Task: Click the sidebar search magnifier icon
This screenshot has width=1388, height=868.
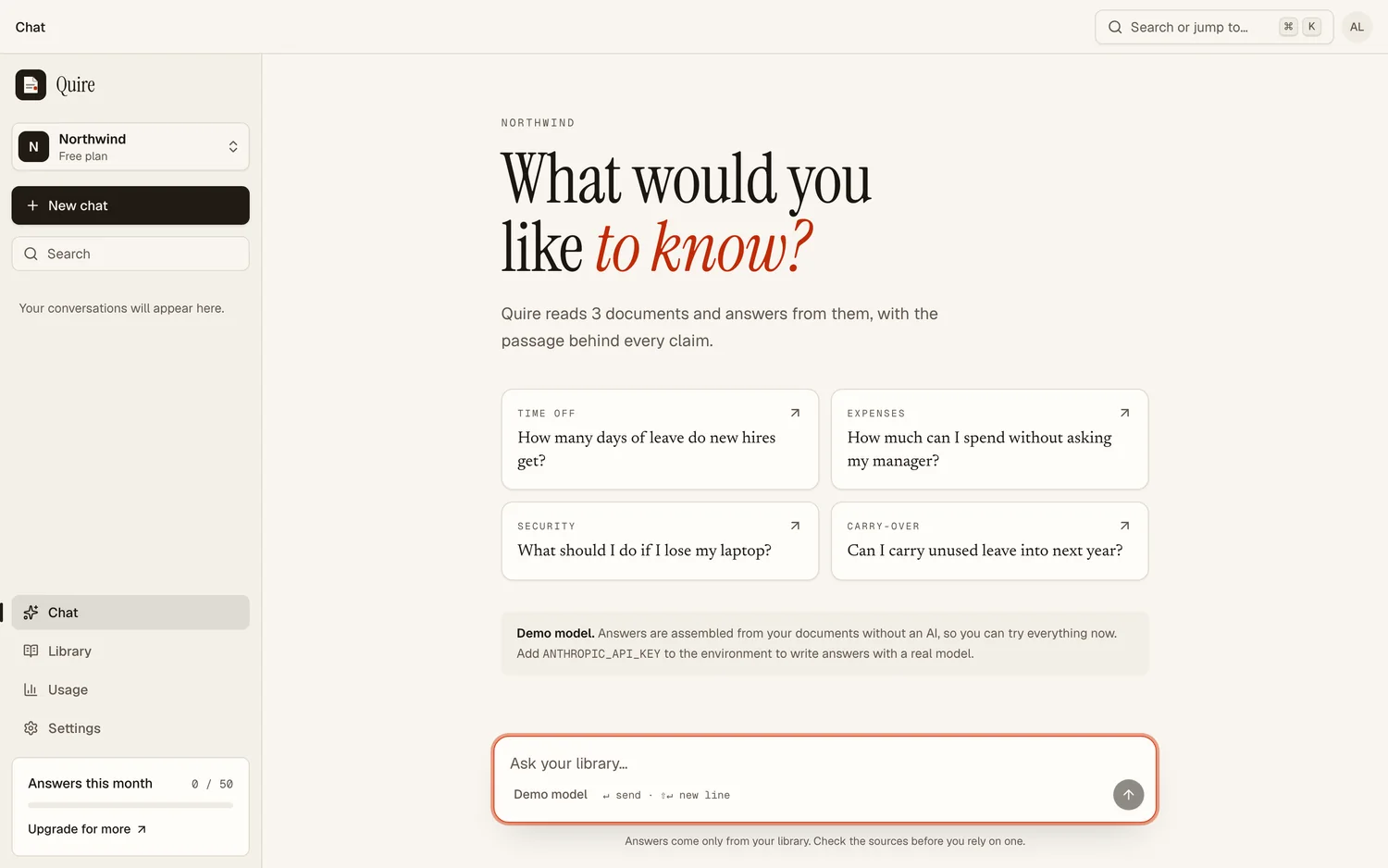Action: tap(31, 254)
